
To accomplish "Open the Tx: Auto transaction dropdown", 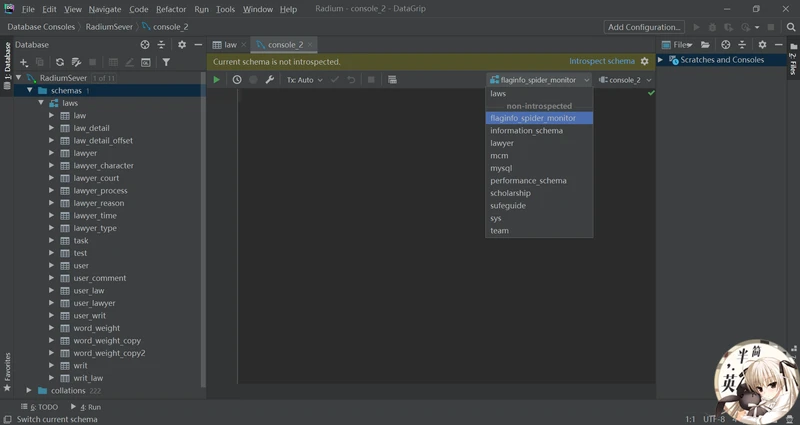I will coord(305,80).
